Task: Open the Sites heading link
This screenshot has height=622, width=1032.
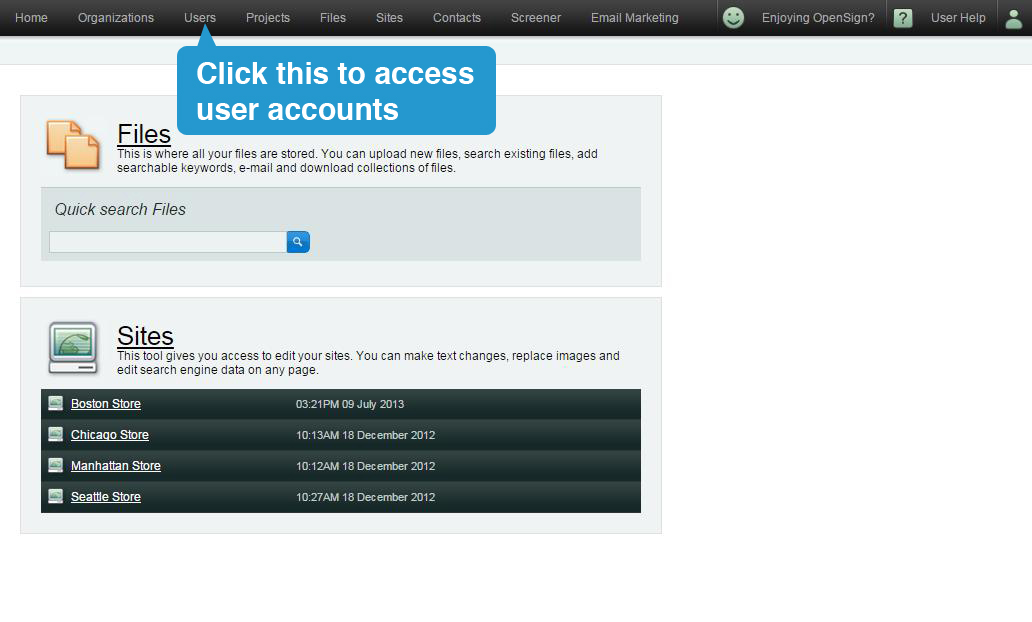Action: [x=144, y=336]
